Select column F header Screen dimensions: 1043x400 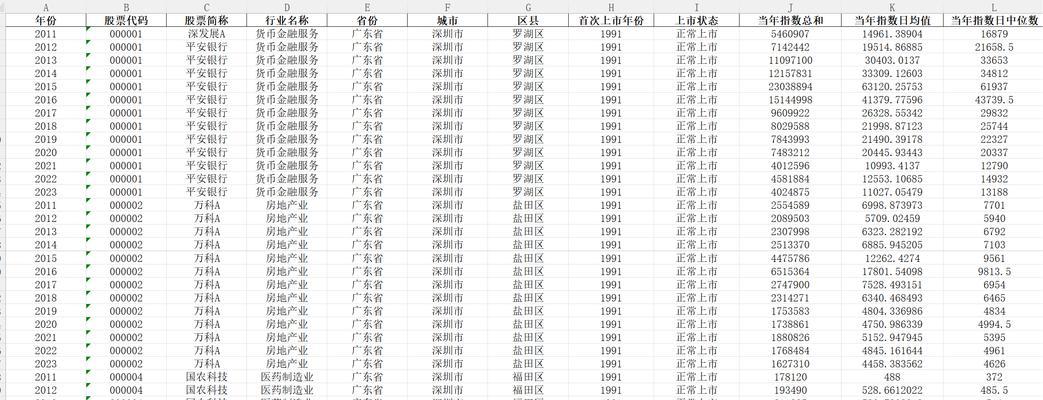pyautogui.click(x=447, y=7)
